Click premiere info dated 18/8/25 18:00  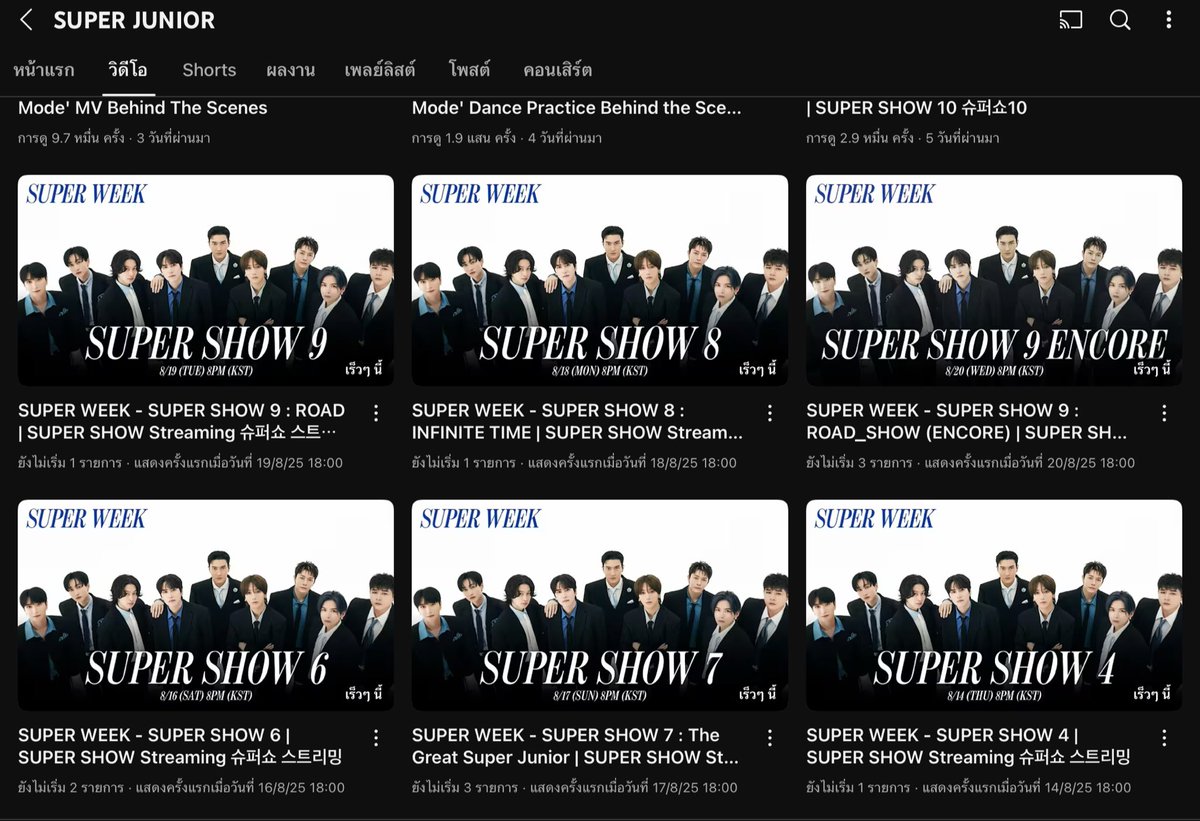coord(575,463)
